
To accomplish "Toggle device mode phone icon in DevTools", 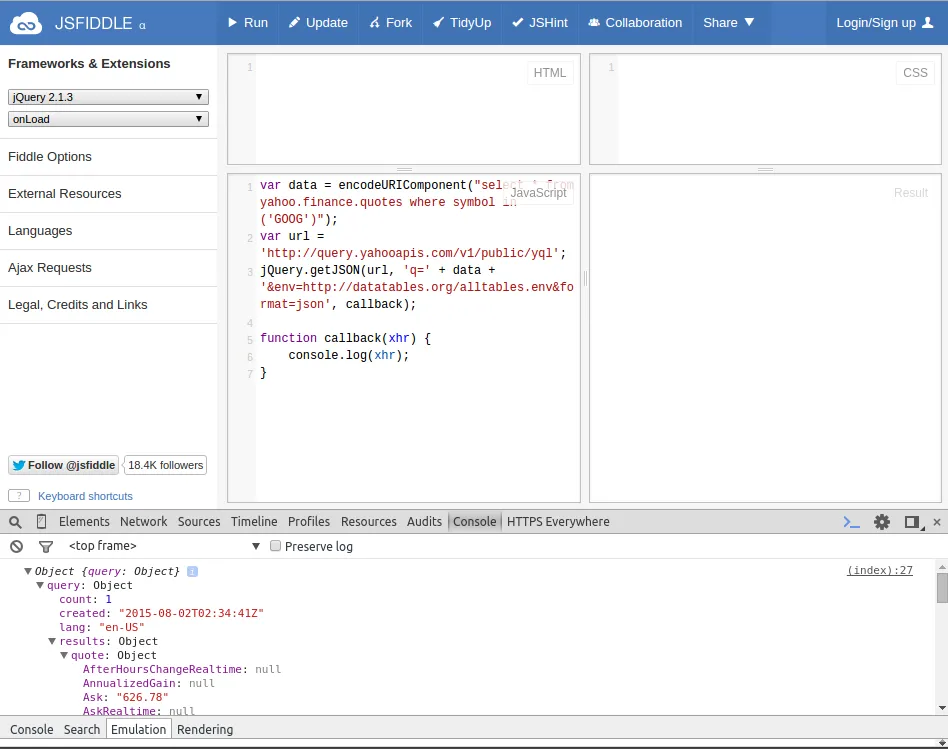I will tap(41, 521).
